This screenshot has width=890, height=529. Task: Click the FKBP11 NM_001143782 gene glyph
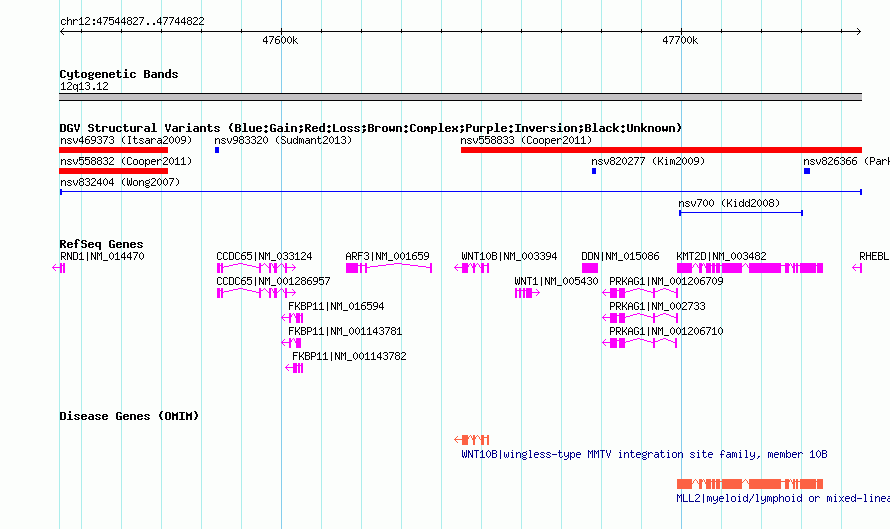coord(294,368)
